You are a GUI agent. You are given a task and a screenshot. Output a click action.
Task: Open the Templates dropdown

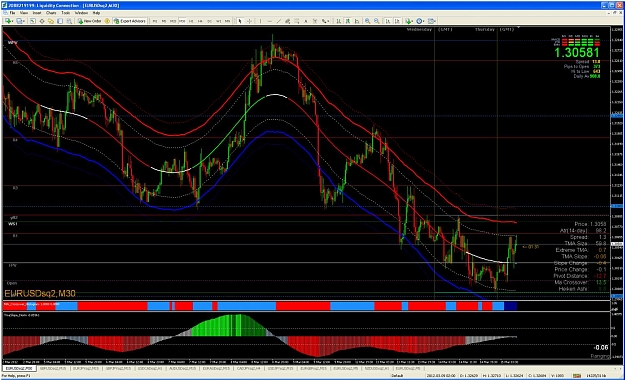(432, 21)
